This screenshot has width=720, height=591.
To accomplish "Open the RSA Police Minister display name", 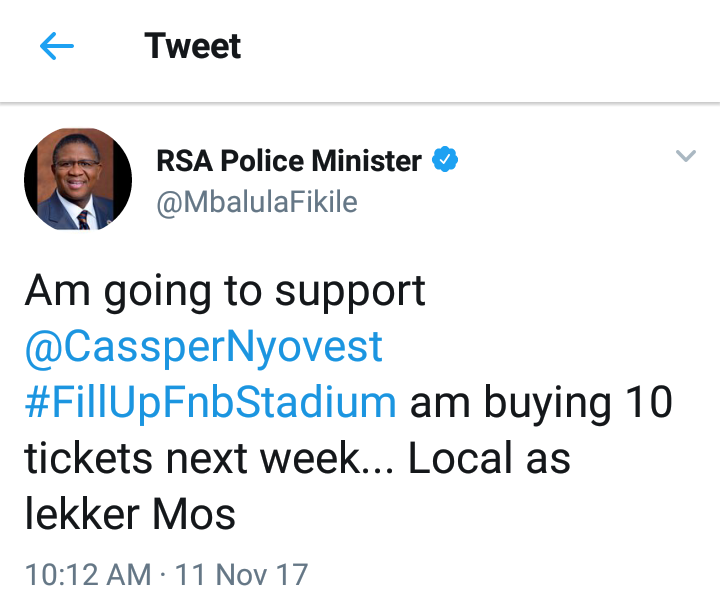I will click(x=289, y=161).
